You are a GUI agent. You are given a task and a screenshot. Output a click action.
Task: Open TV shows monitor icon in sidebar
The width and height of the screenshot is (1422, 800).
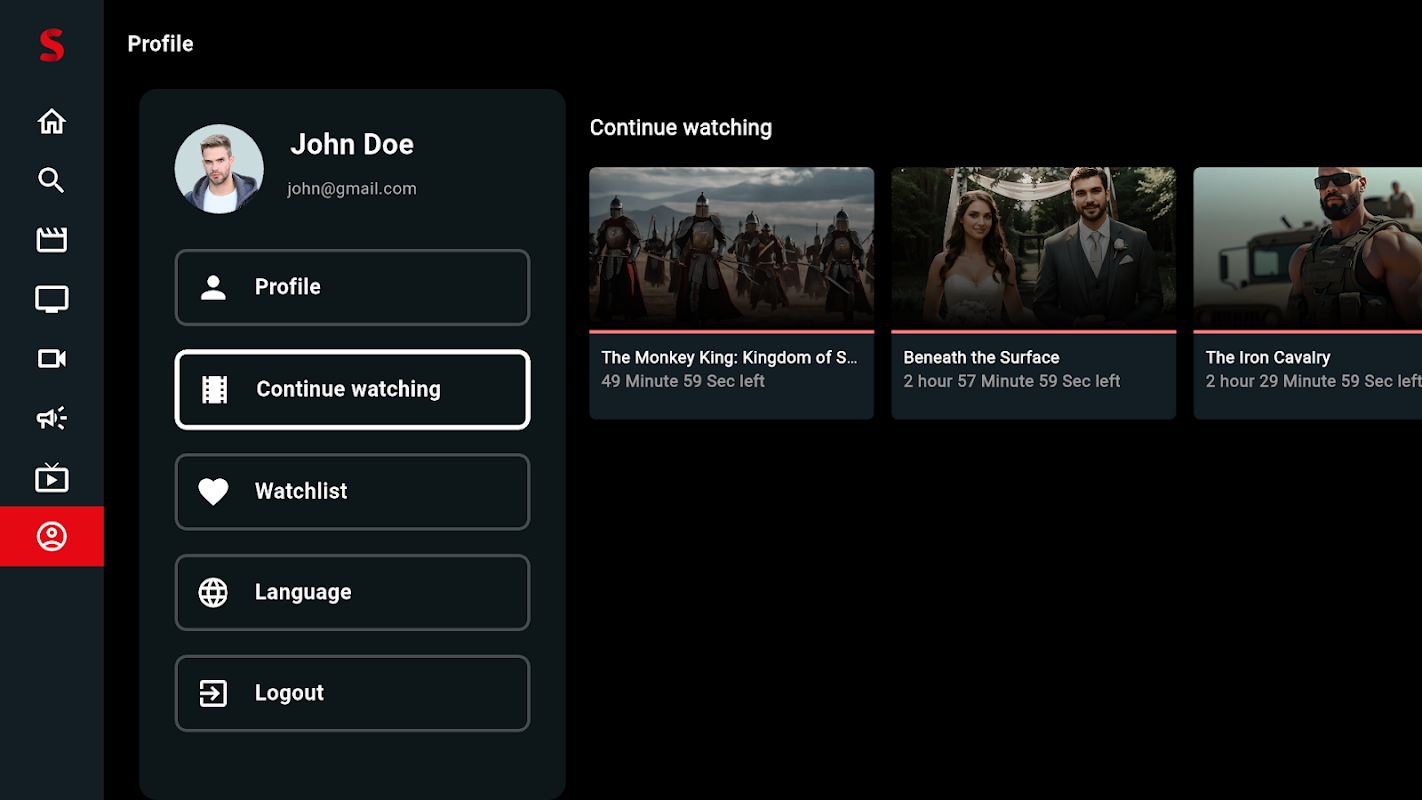(x=52, y=299)
